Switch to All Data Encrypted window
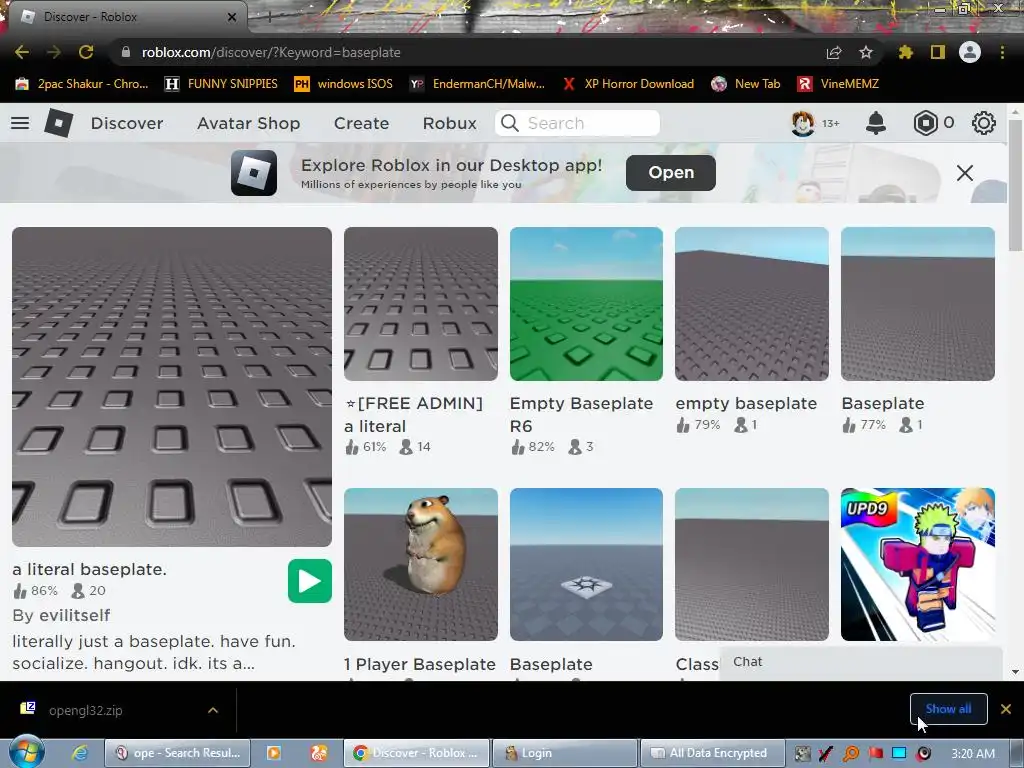 click(x=711, y=753)
